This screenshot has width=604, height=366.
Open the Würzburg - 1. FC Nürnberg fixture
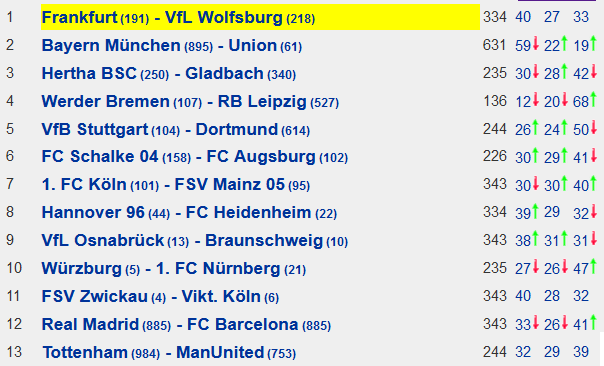[174, 269]
